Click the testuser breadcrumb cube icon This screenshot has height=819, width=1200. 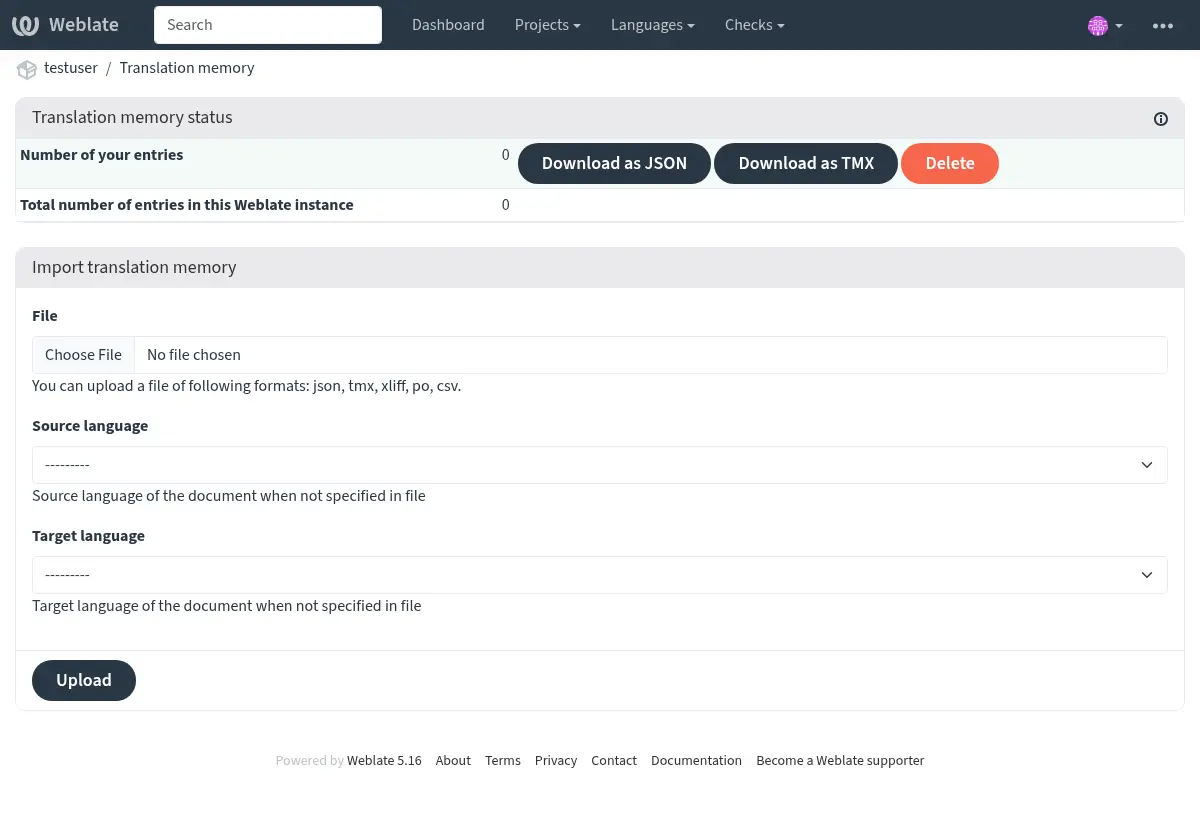coord(27,69)
